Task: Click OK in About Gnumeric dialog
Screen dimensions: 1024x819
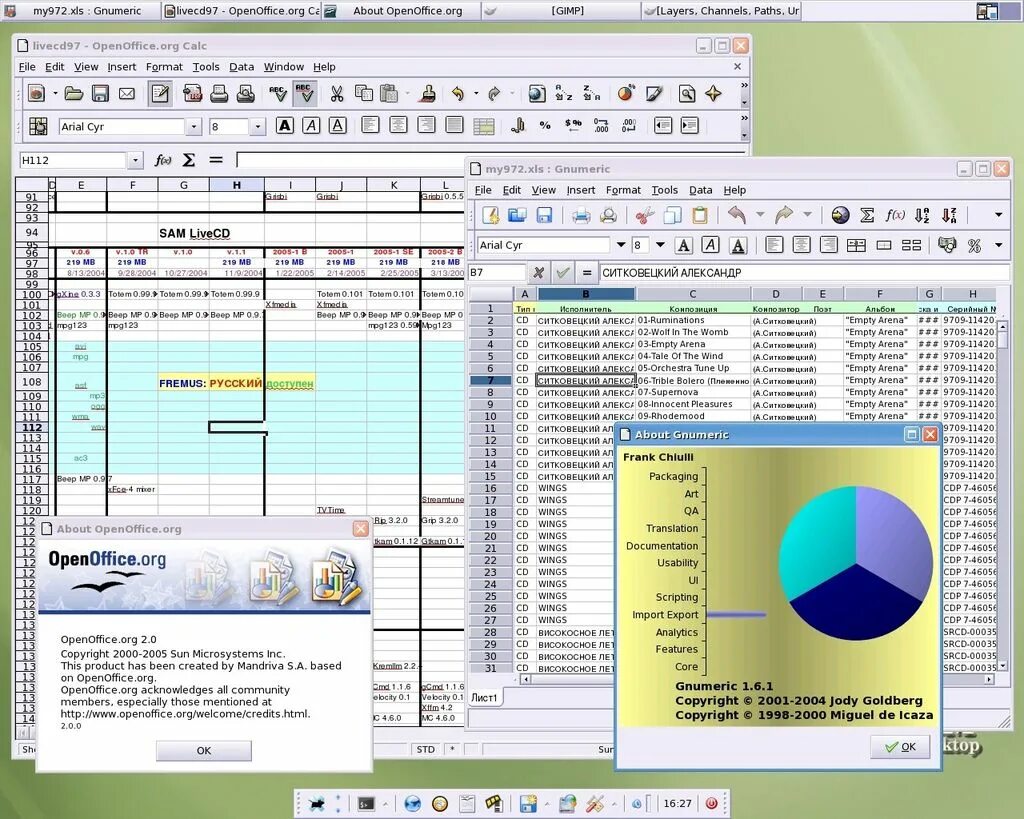Action: (901, 747)
